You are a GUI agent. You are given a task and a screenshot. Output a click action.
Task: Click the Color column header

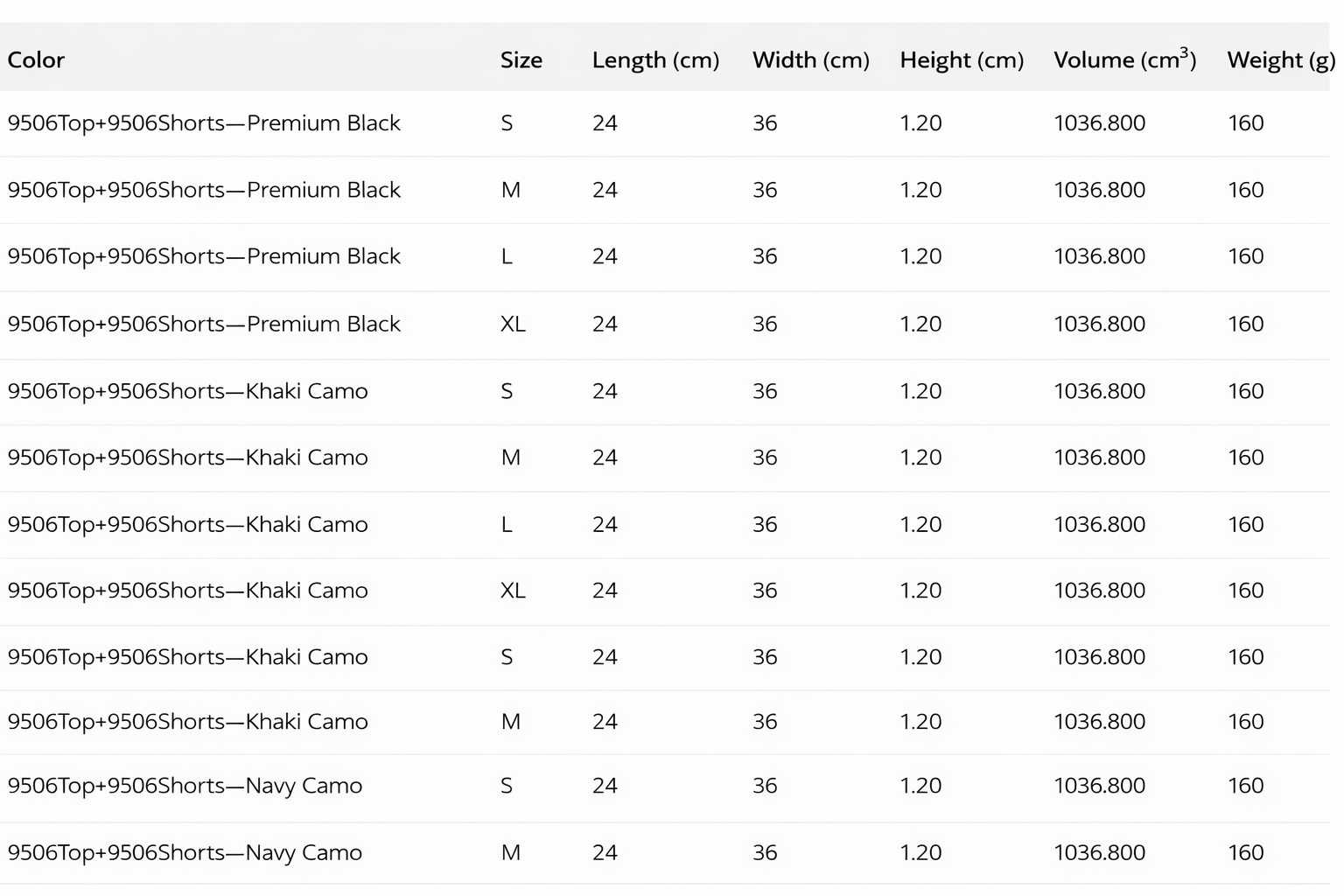click(36, 60)
